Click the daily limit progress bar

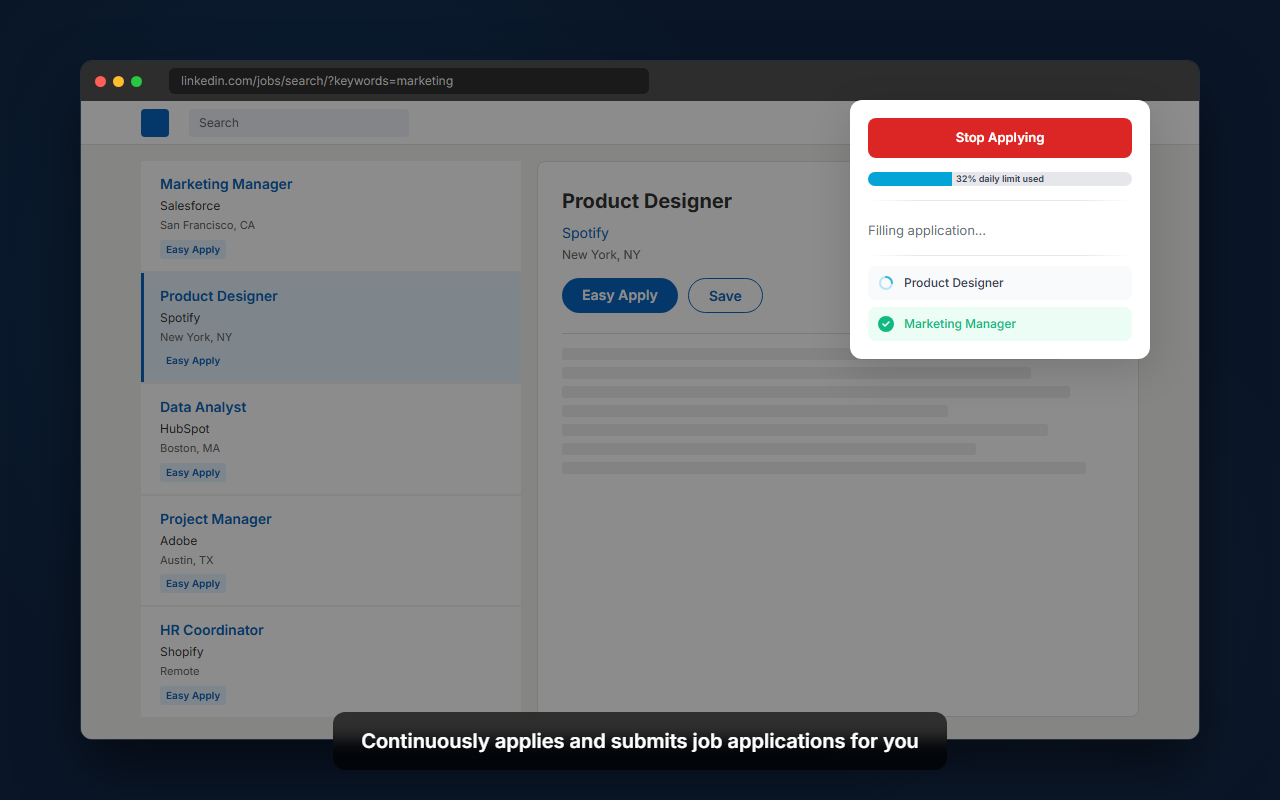(999, 178)
